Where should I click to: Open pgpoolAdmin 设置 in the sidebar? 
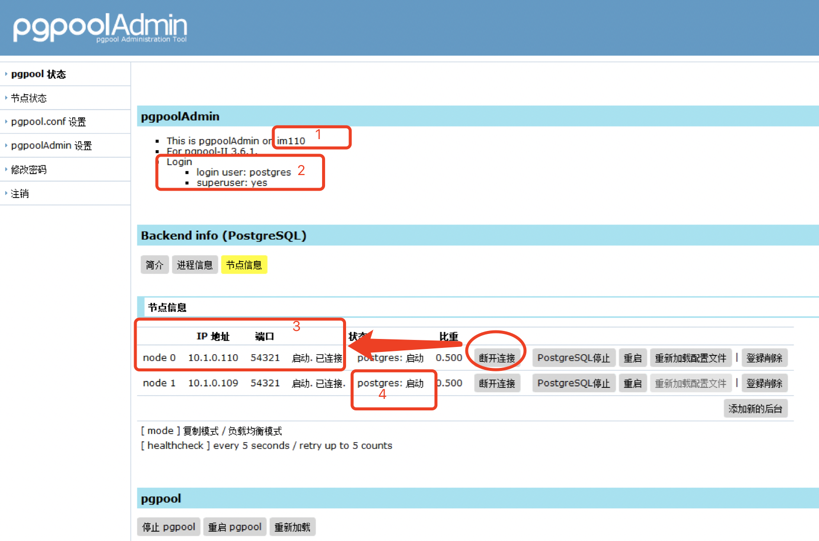click(x=51, y=146)
